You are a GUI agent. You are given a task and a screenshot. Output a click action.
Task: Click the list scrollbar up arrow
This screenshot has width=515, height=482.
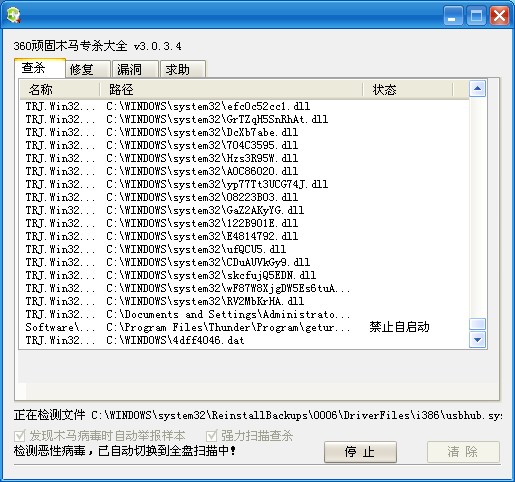[x=477, y=88]
